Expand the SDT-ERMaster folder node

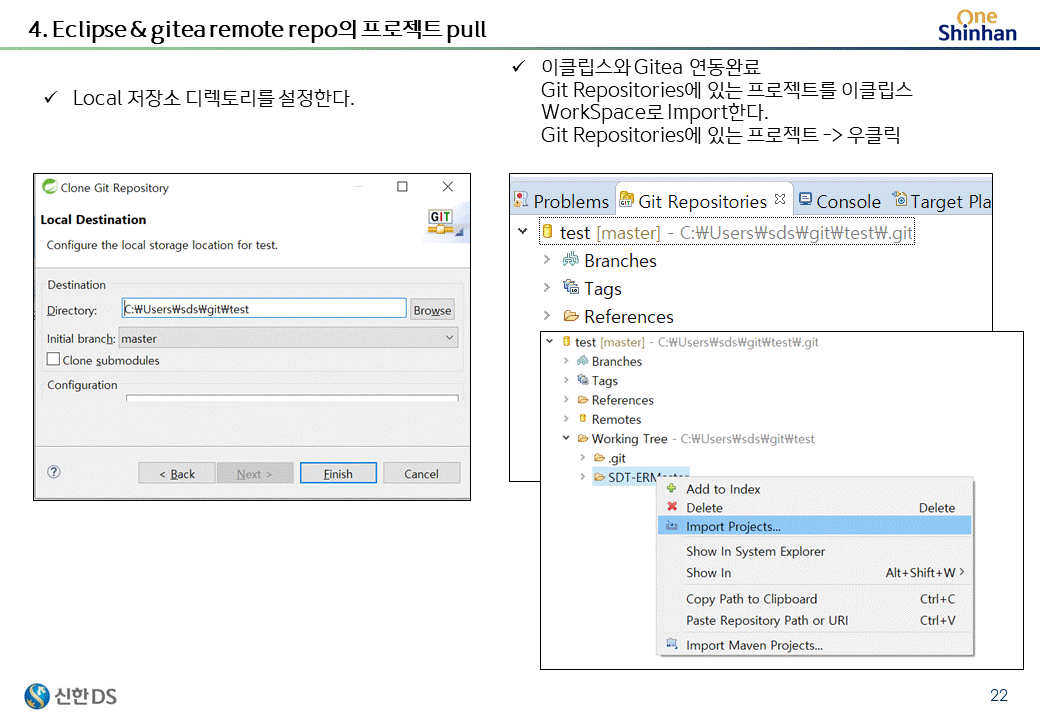pyautogui.click(x=582, y=477)
